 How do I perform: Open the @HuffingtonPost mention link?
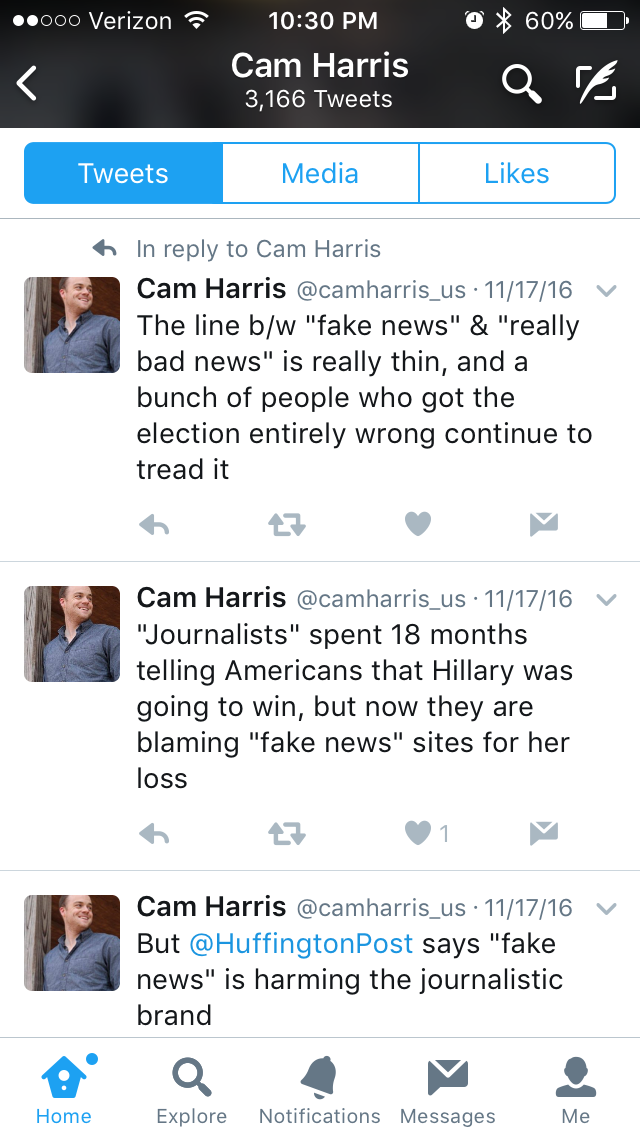click(301, 944)
